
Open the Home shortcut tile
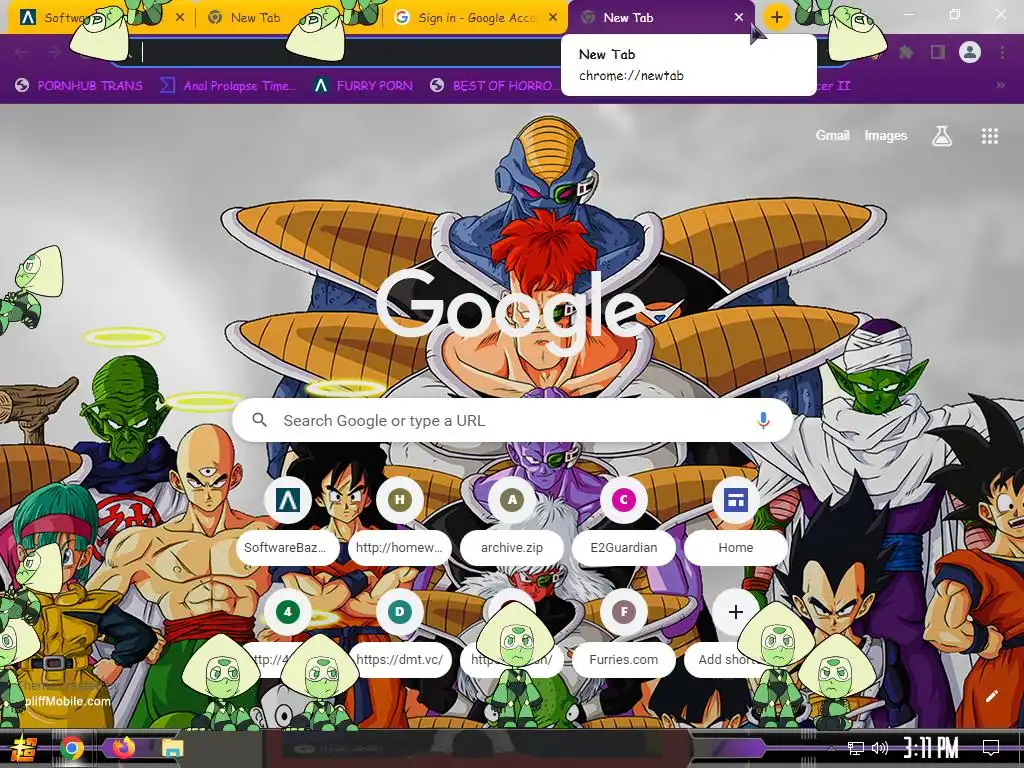click(735, 522)
